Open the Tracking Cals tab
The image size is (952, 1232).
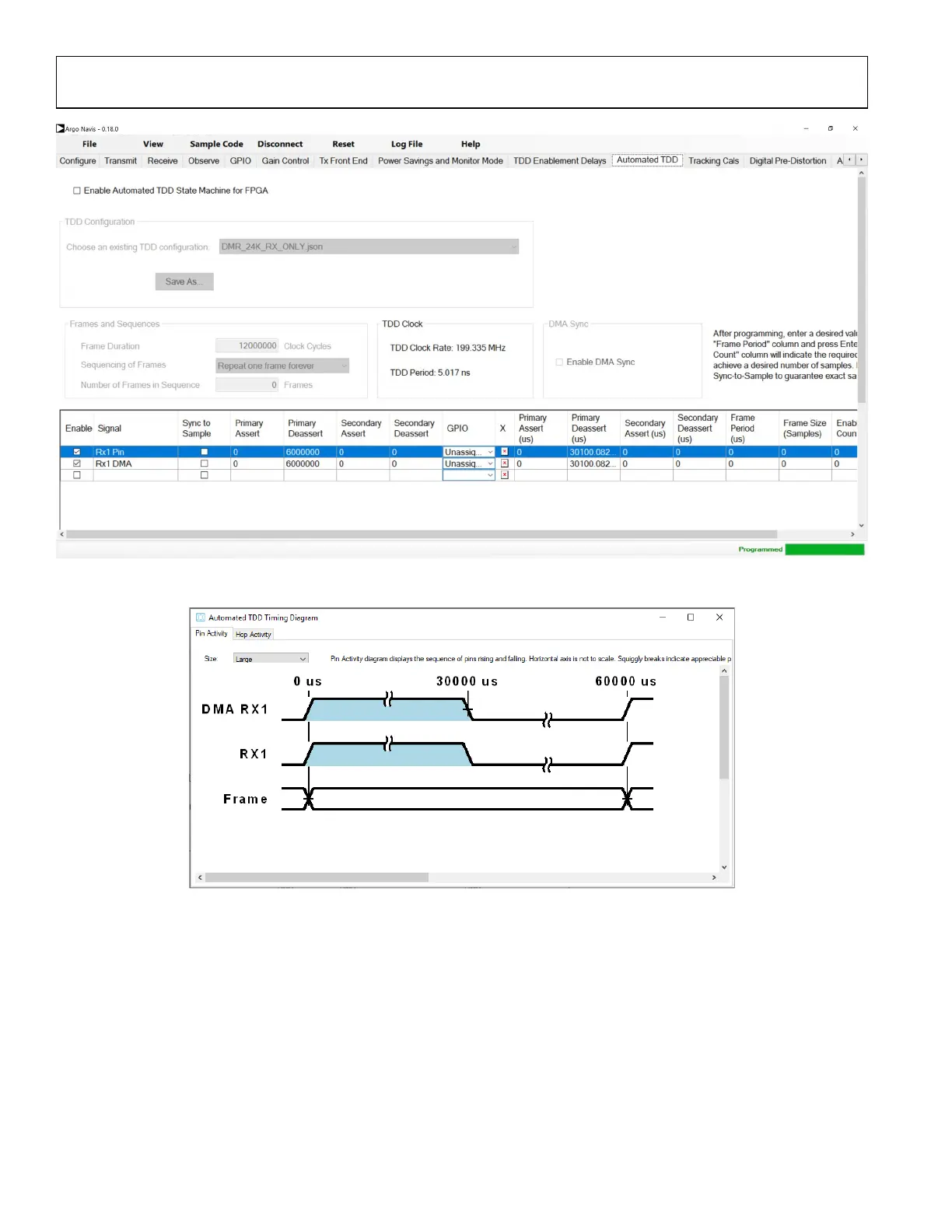click(713, 161)
